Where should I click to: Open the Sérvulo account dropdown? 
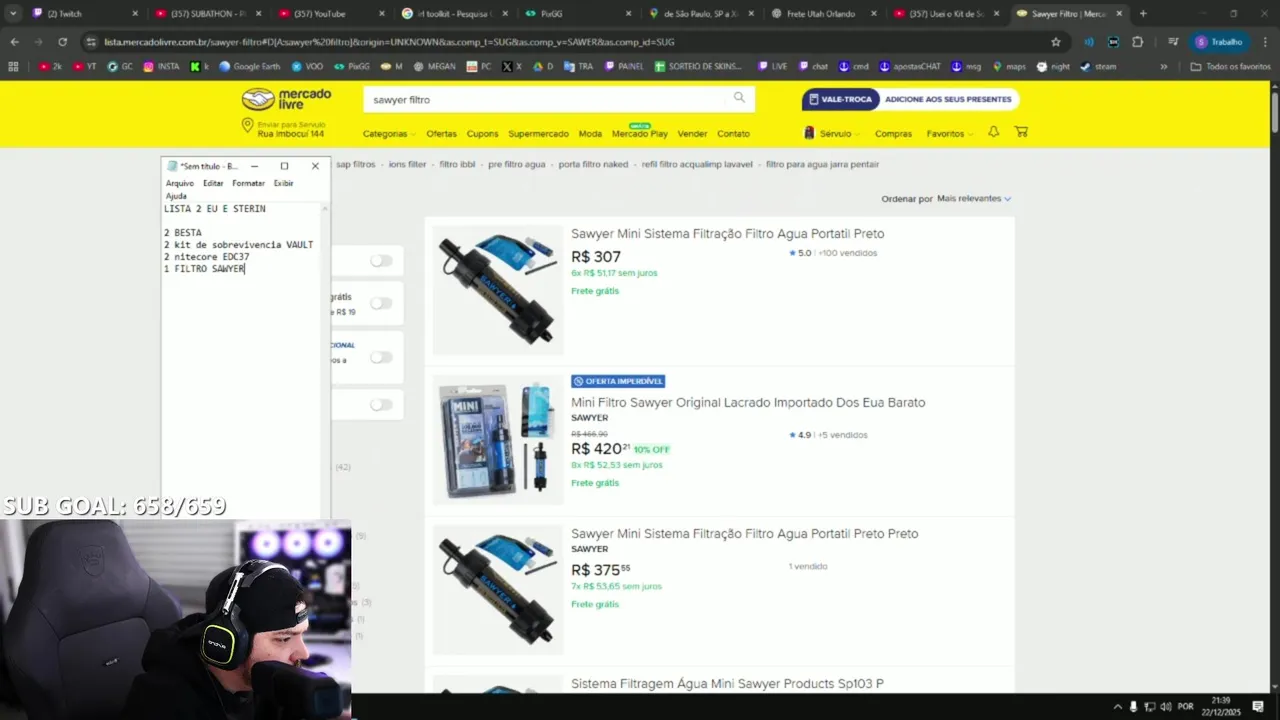(833, 133)
